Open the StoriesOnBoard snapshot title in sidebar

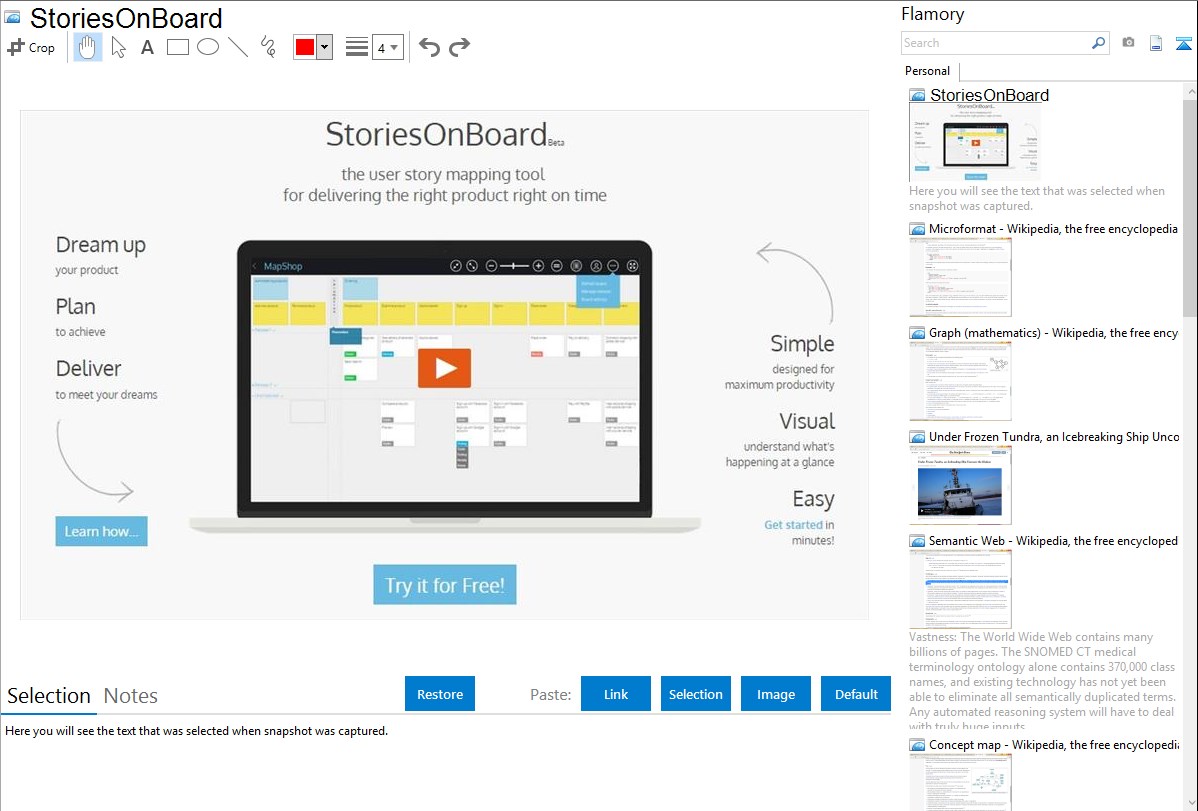pos(989,95)
